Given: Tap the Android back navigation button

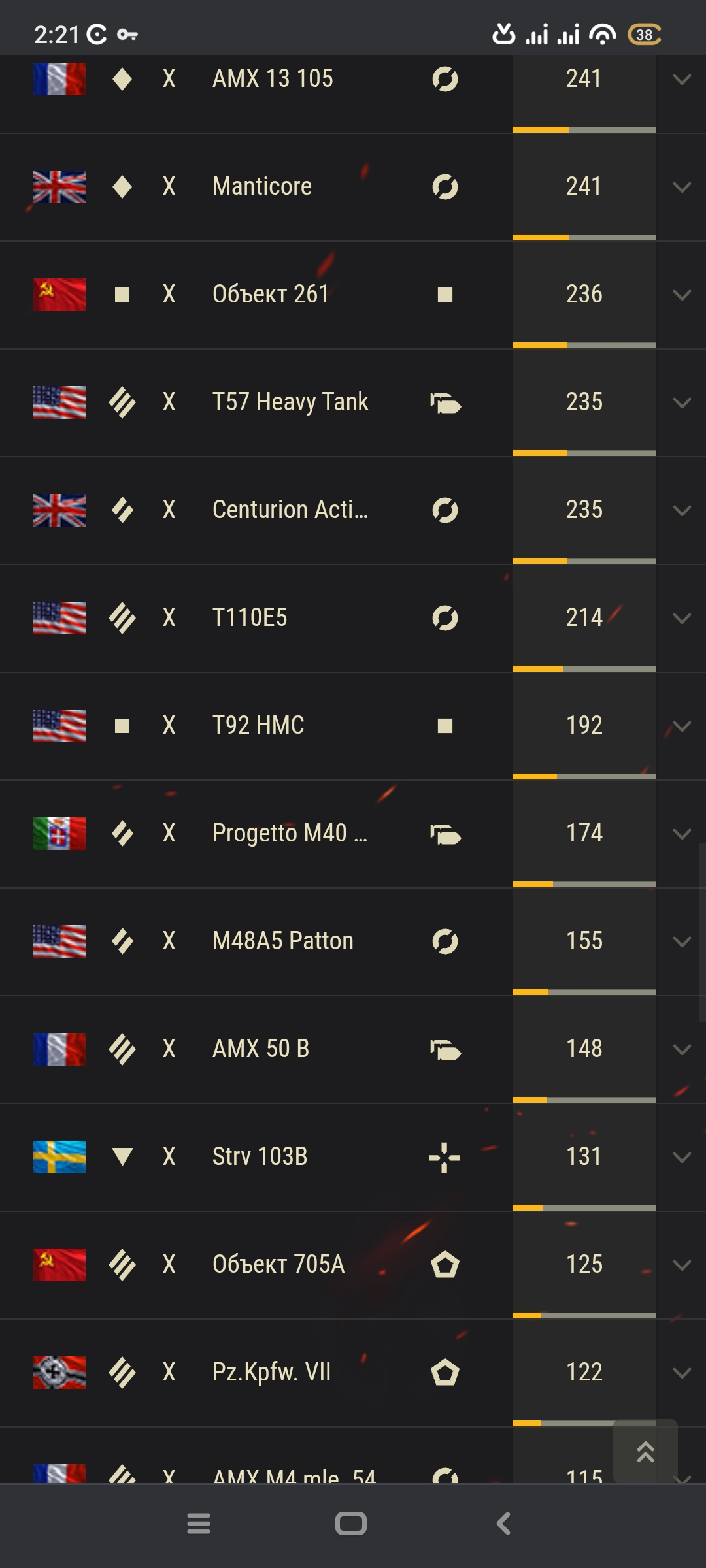Looking at the screenshot, I should point(503,1524).
